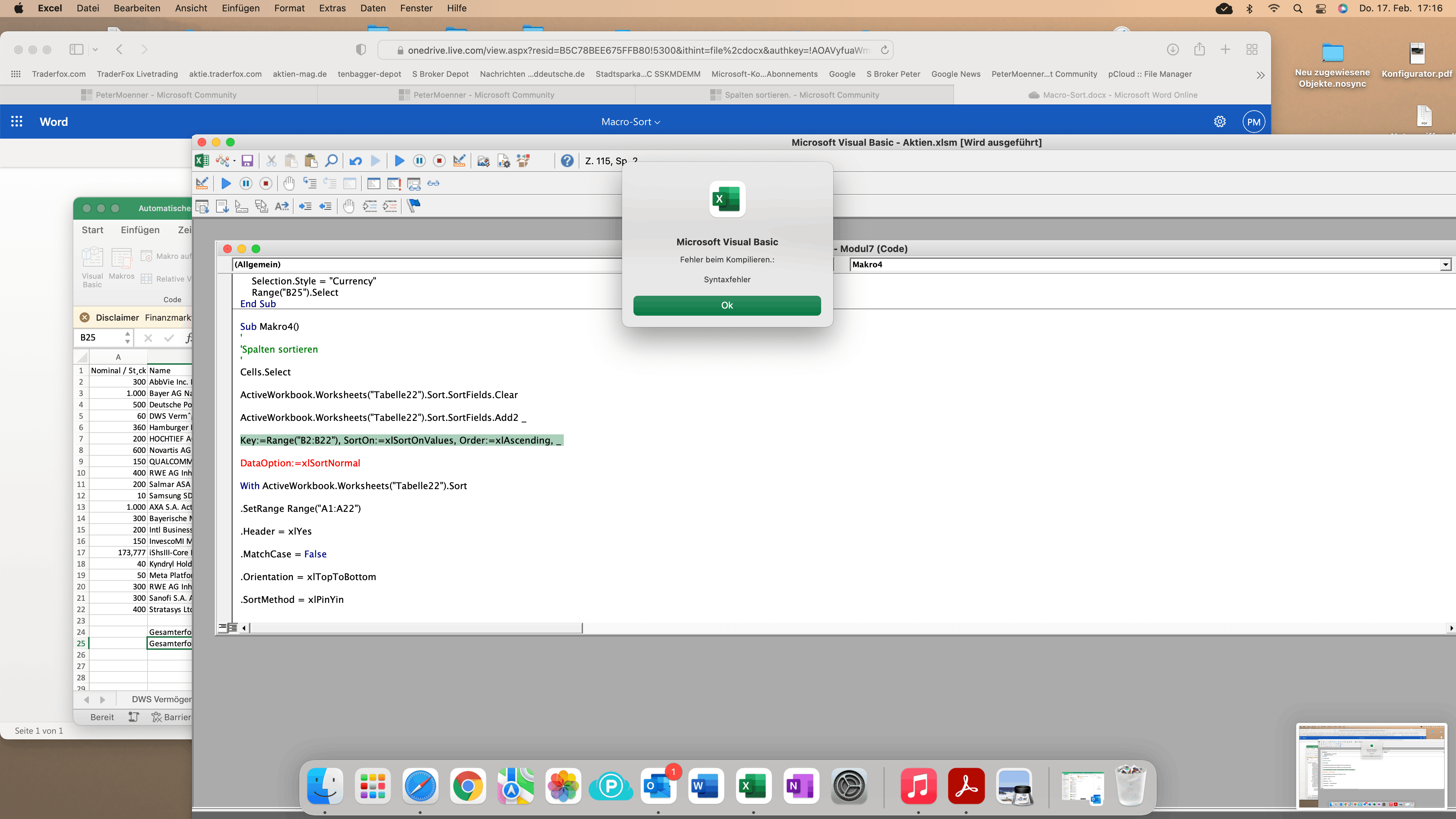Image resolution: width=1456 pixels, height=819 pixels.
Task: Click the Comment Block icon
Action: point(370,206)
